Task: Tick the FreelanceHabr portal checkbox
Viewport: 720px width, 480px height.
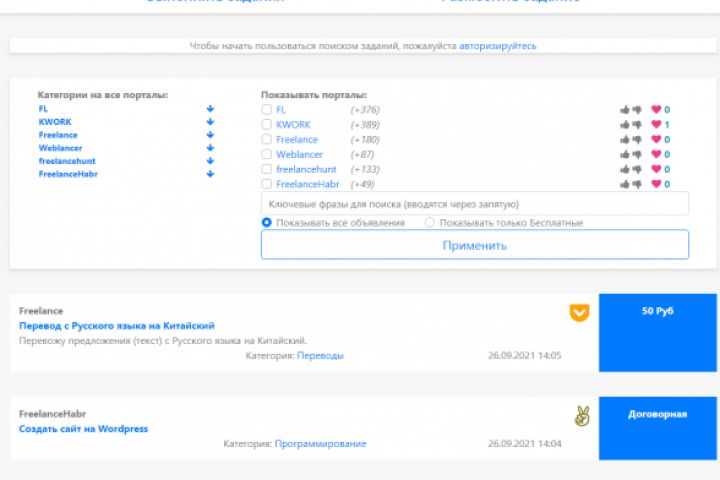Action: (266, 184)
